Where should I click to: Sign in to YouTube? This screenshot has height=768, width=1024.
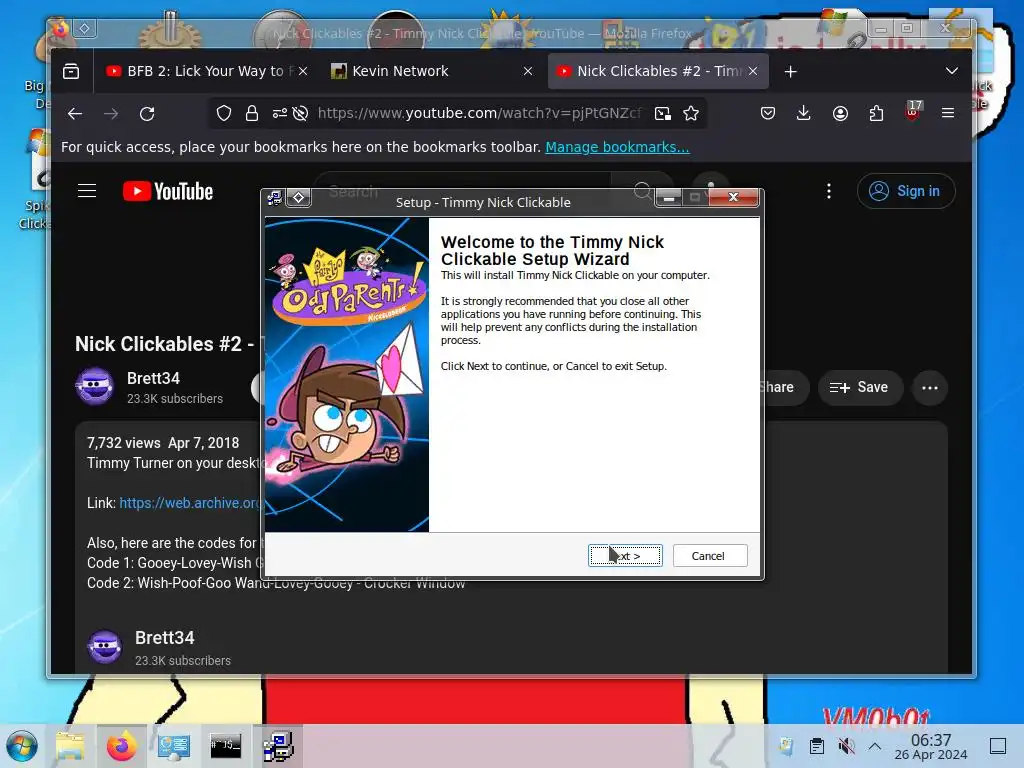906,191
